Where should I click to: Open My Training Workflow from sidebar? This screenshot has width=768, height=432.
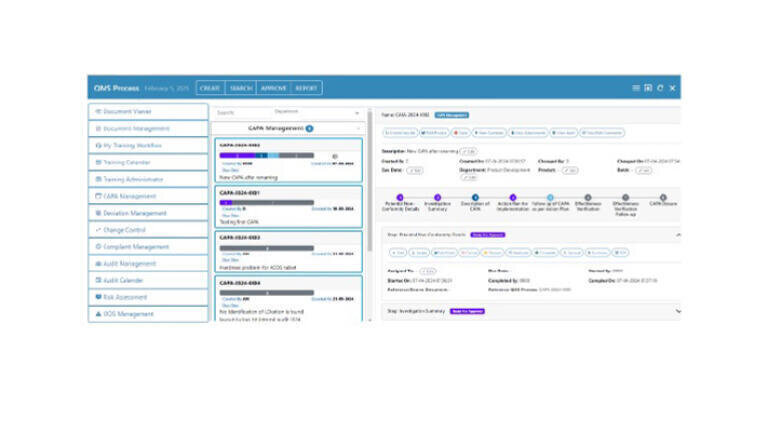tap(148, 145)
